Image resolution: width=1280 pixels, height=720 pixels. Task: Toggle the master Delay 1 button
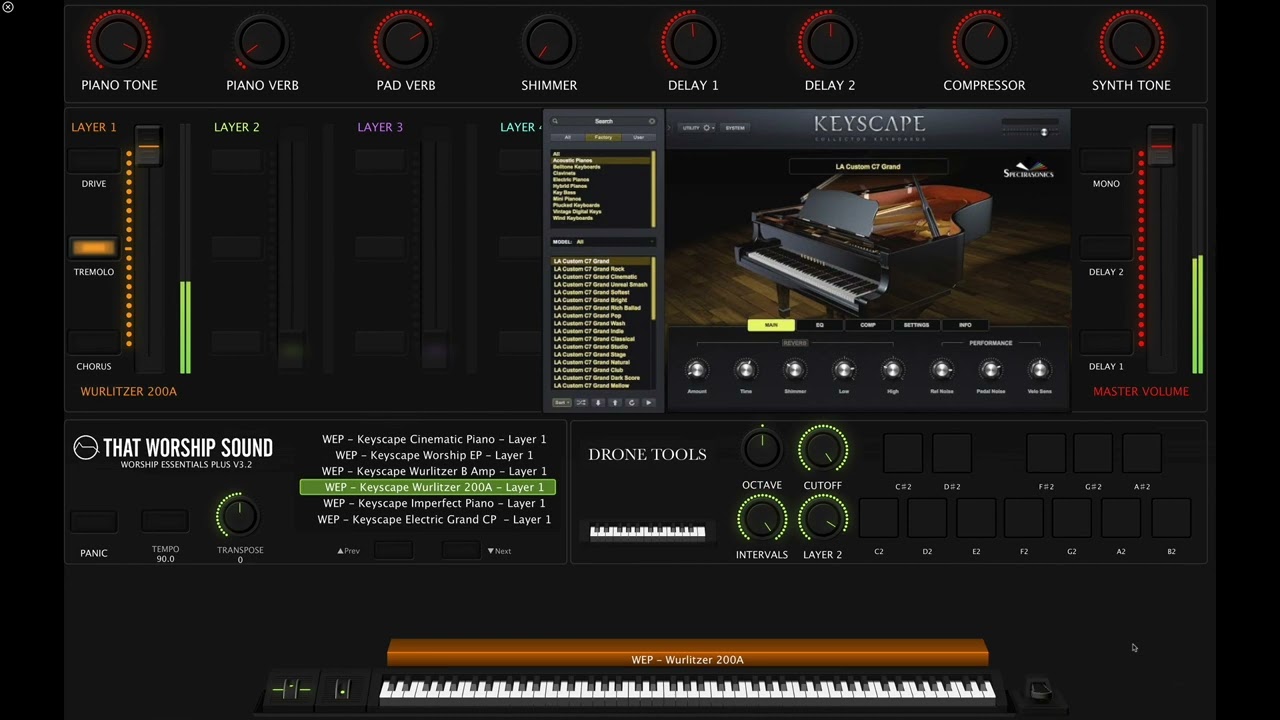click(x=1106, y=342)
